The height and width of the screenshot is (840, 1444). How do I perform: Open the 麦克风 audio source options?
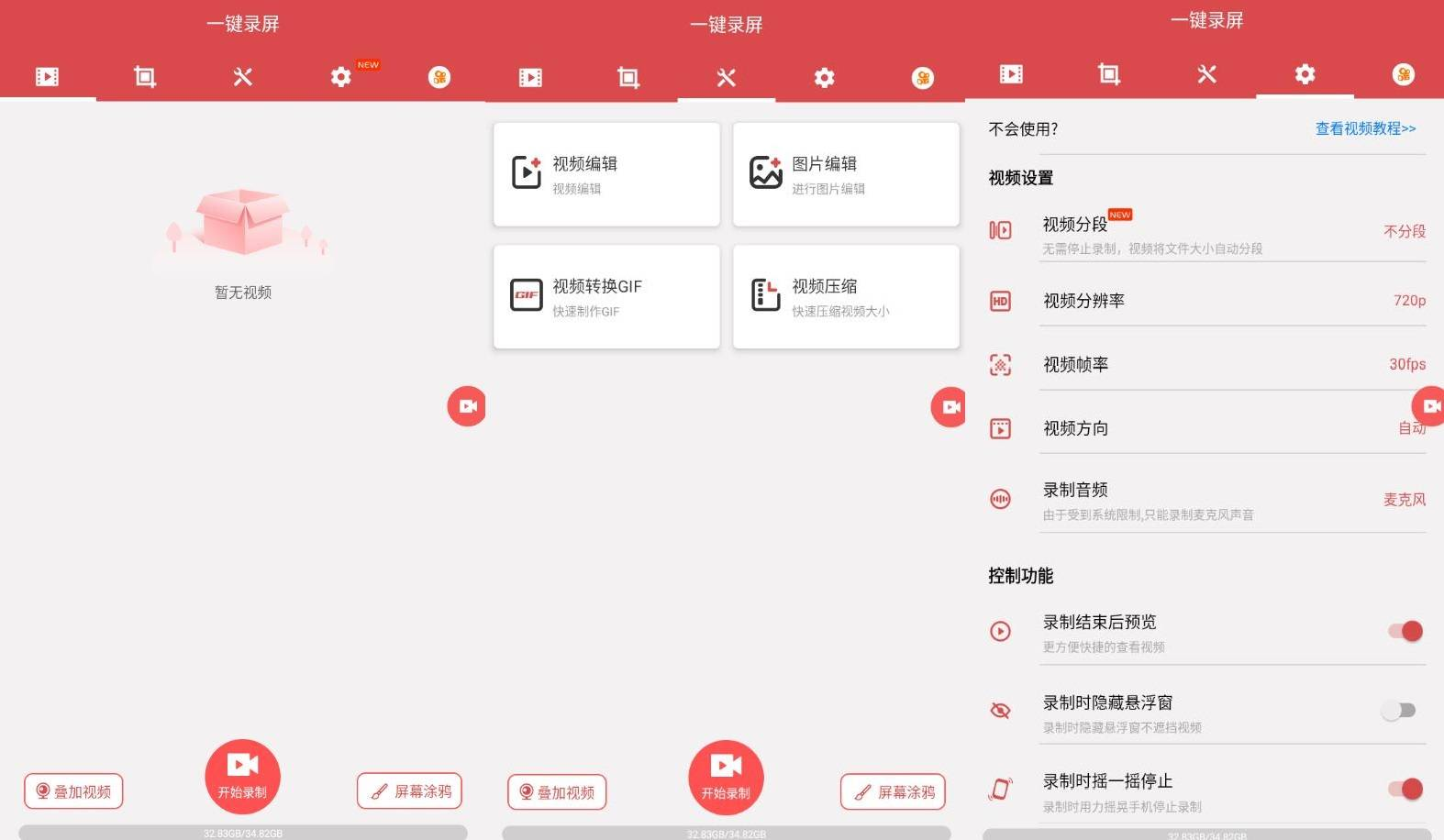[1404, 500]
